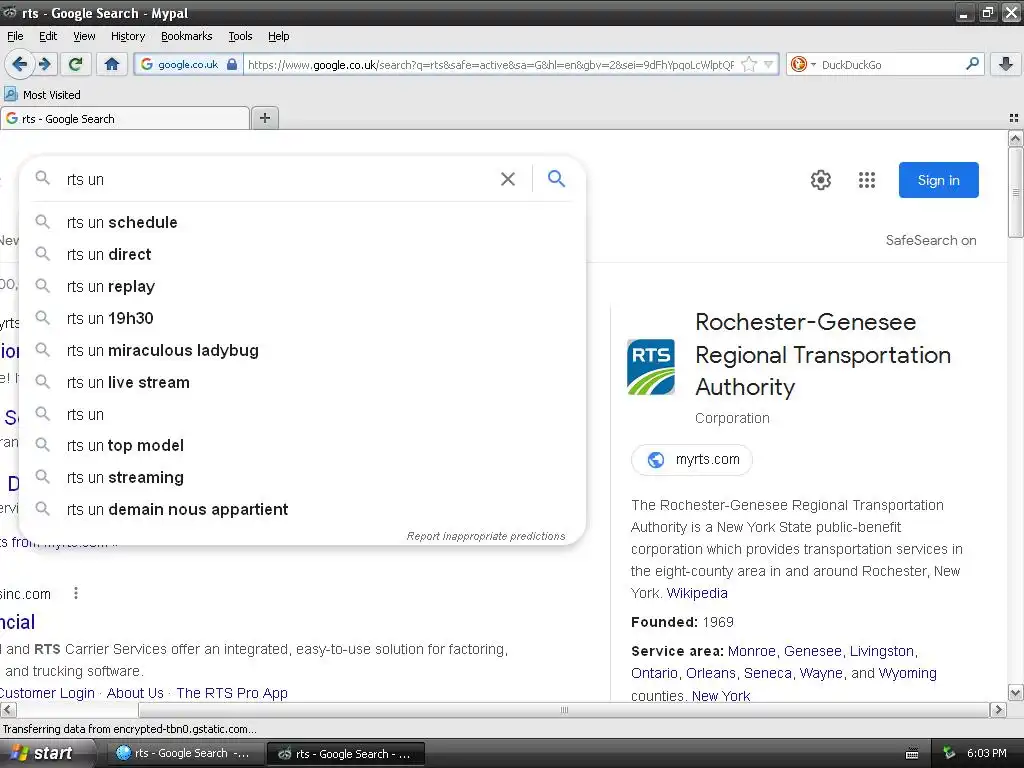Choose suggestion rts un schedule
This screenshot has width=1024, height=768.
pos(302,222)
